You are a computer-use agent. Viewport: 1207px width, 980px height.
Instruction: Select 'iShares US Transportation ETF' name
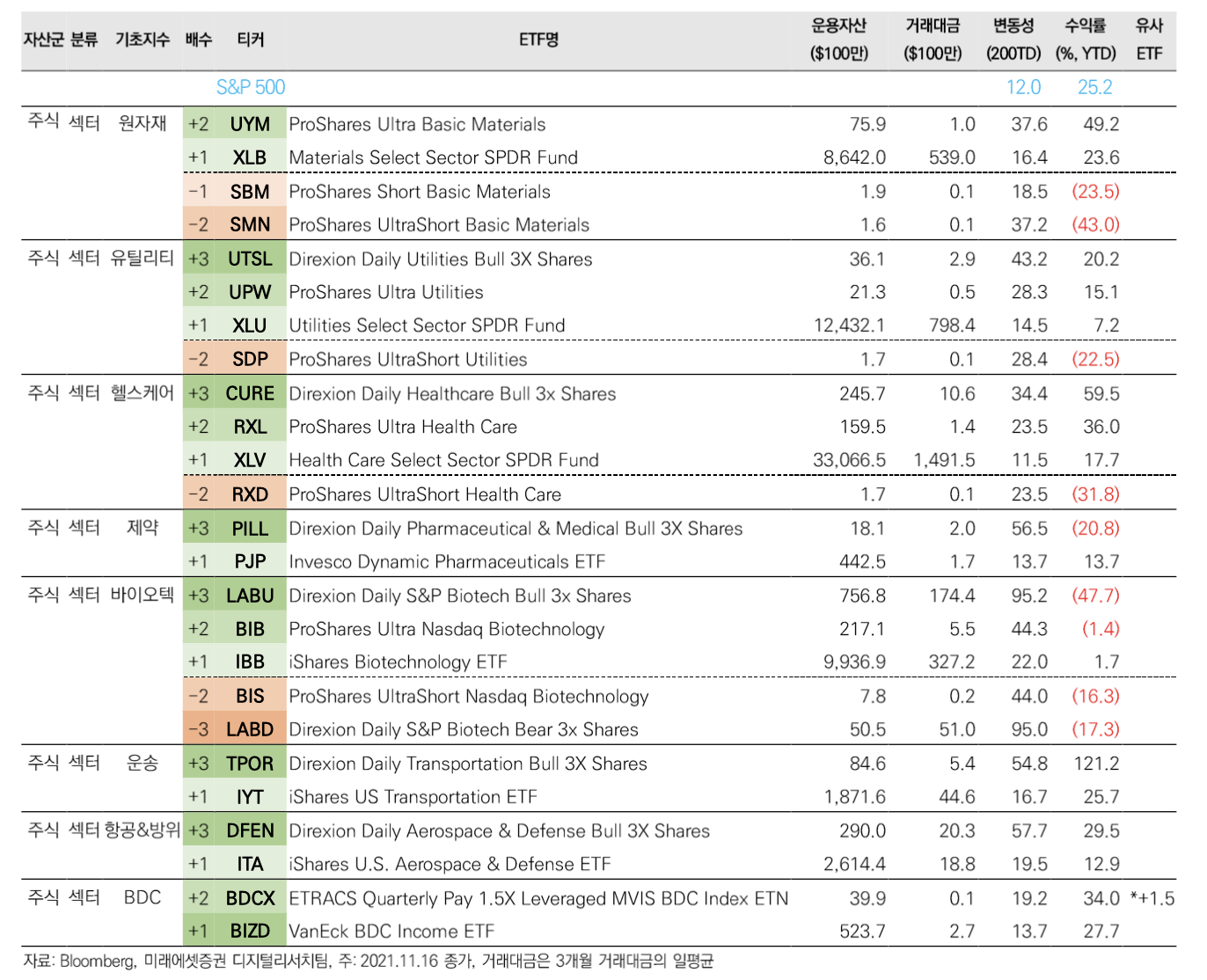point(413,797)
